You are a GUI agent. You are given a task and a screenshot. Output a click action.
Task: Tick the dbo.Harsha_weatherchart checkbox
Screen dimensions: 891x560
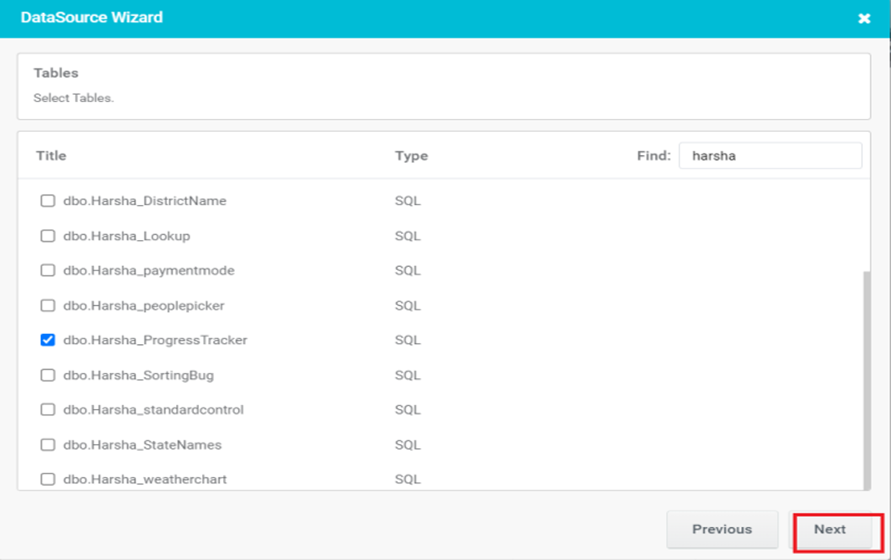click(47, 479)
